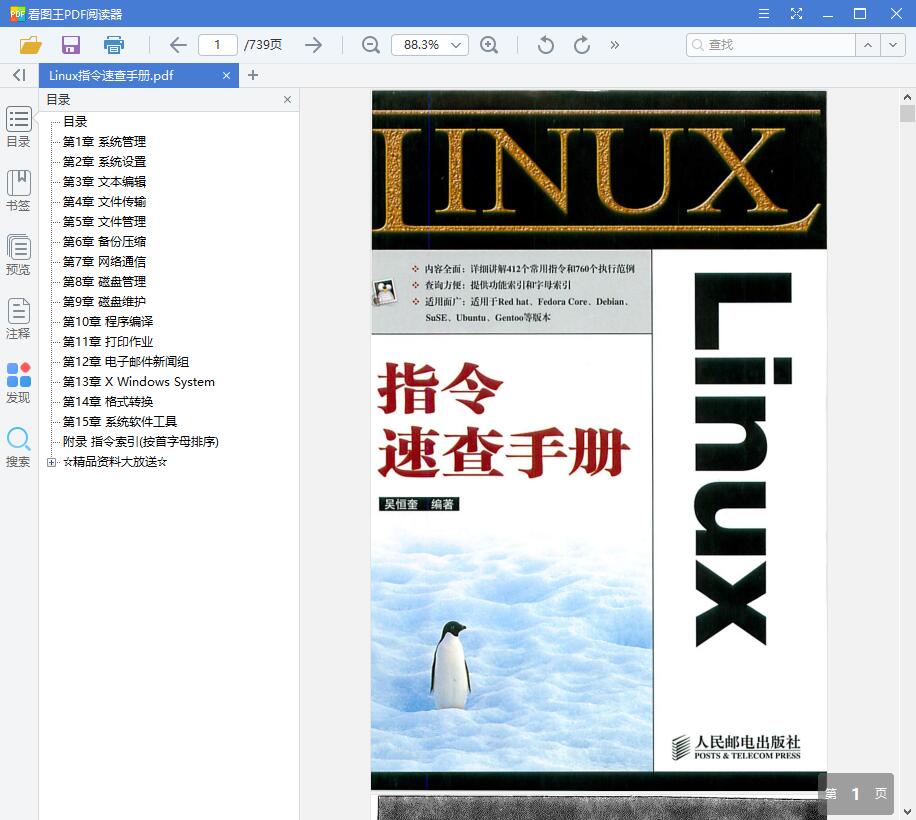The height and width of the screenshot is (820, 916).
Task: Open the hamburger main menu in title bar
Action: (x=764, y=13)
